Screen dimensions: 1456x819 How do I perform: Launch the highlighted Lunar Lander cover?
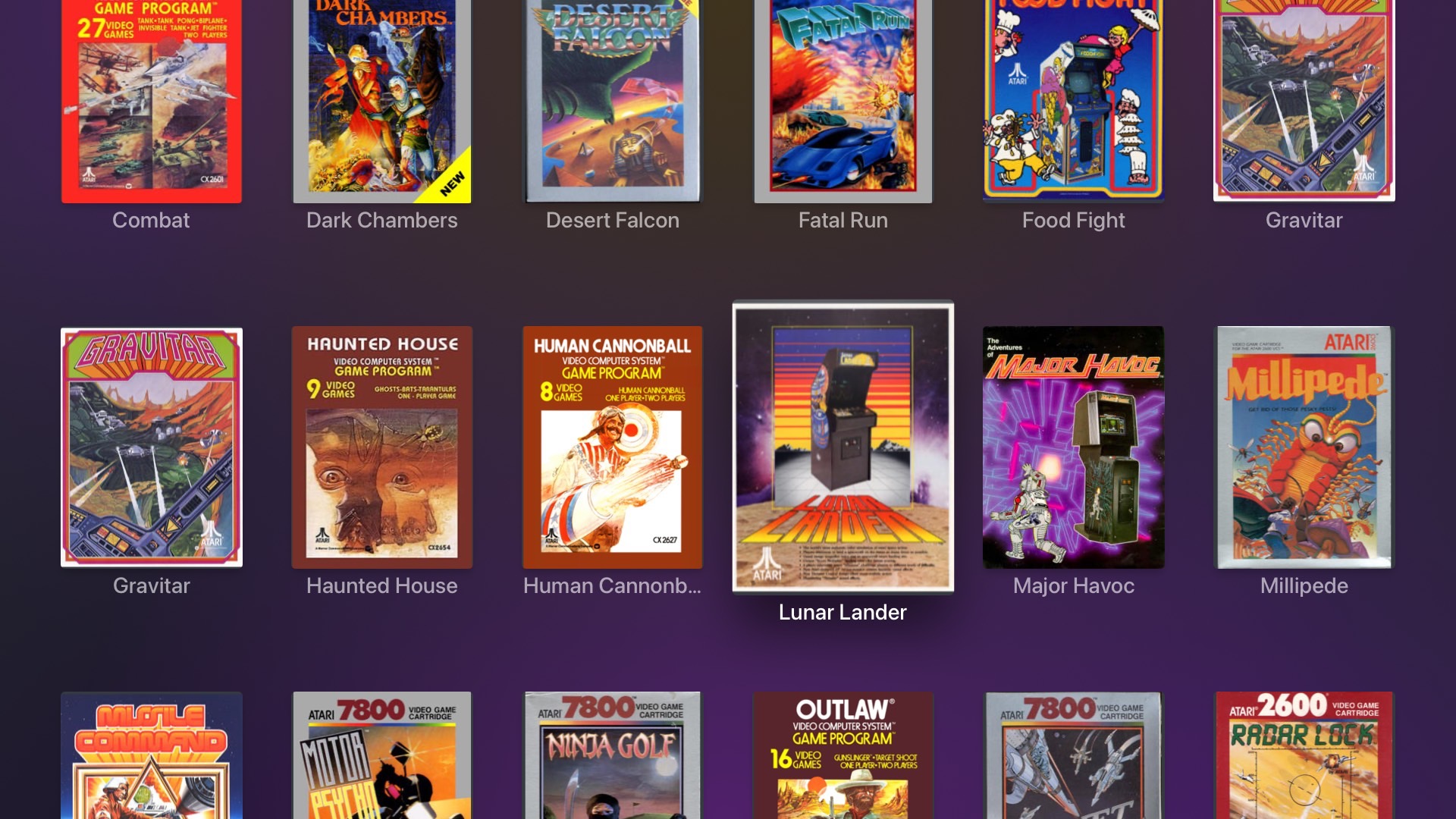pyautogui.click(x=843, y=447)
